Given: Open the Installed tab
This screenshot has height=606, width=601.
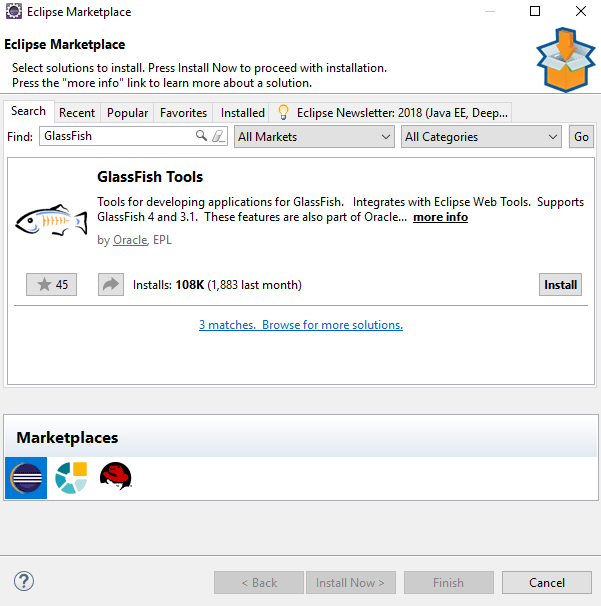Looking at the screenshot, I should tap(243, 113).
